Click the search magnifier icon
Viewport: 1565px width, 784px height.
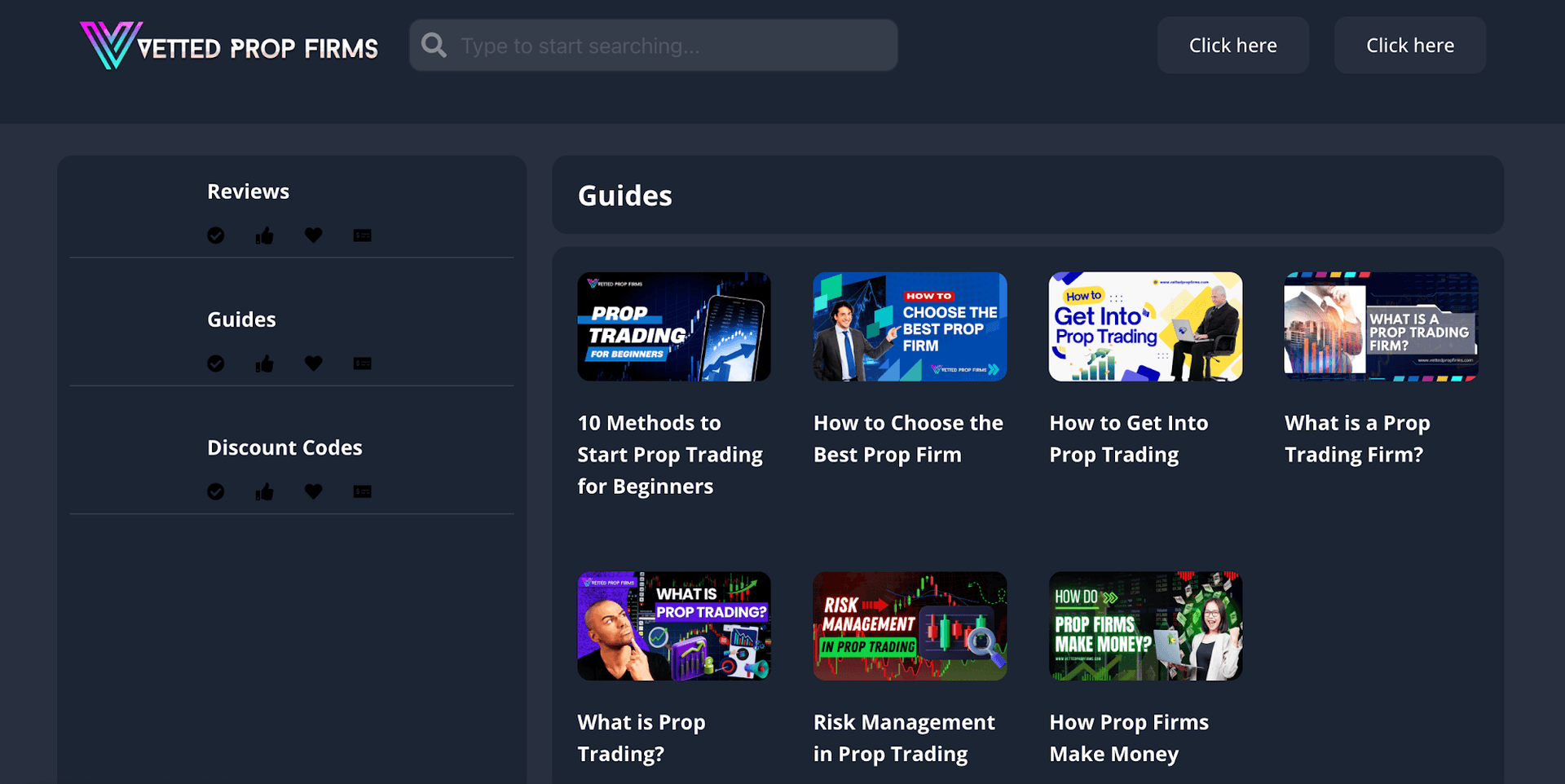[x=434, y=45]
